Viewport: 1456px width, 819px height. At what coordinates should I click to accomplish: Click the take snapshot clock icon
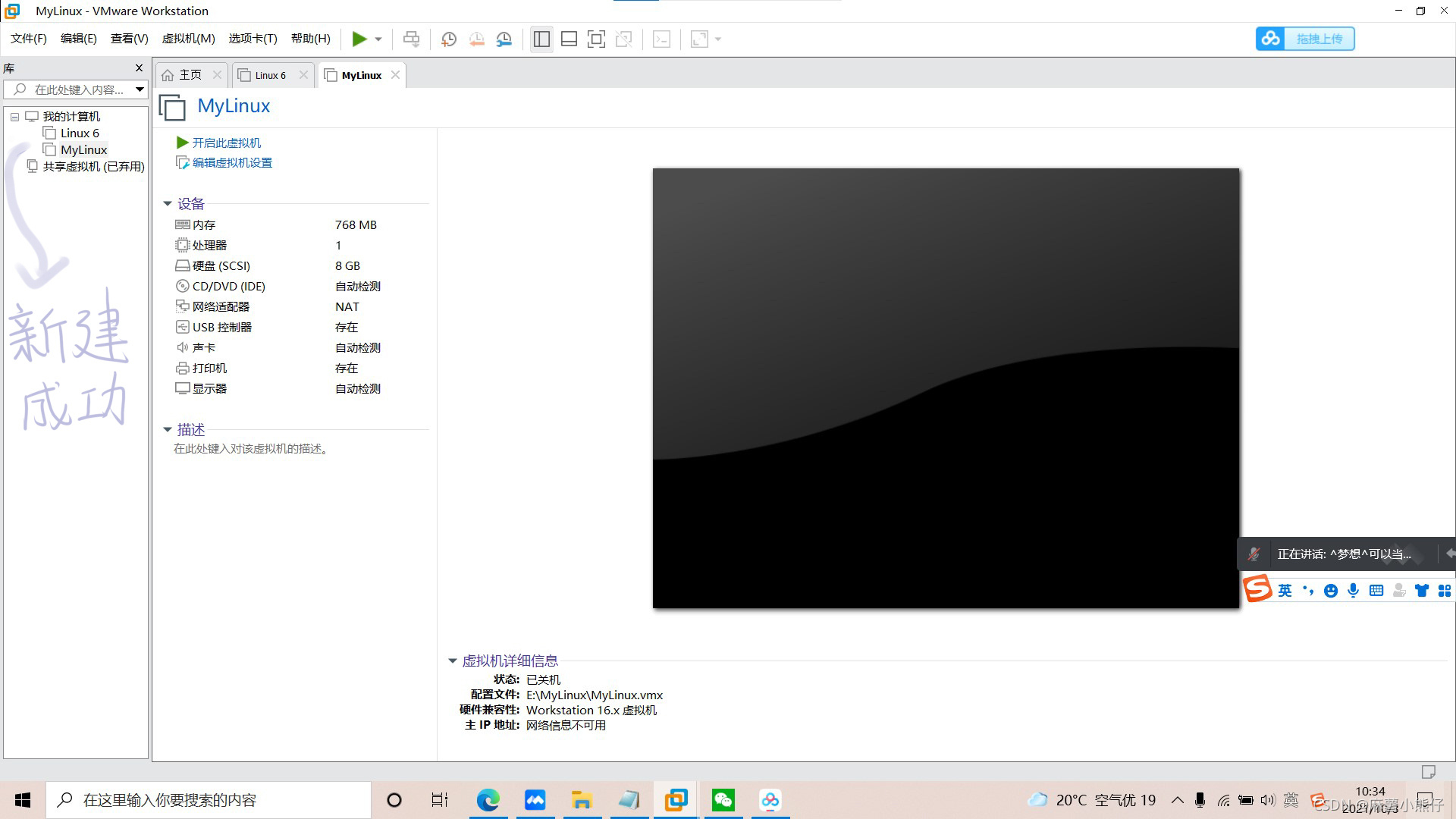point(448,39)
